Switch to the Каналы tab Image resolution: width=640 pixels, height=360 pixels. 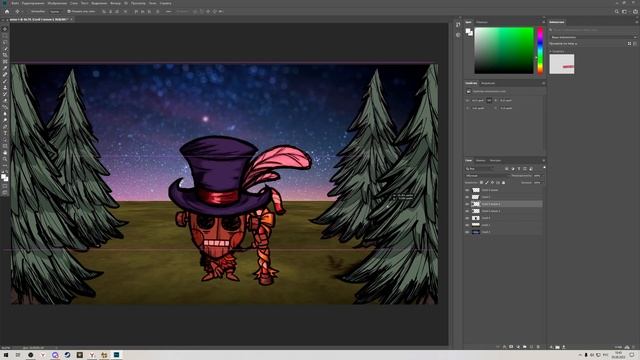pyautogui.click(x=481, y=160)
